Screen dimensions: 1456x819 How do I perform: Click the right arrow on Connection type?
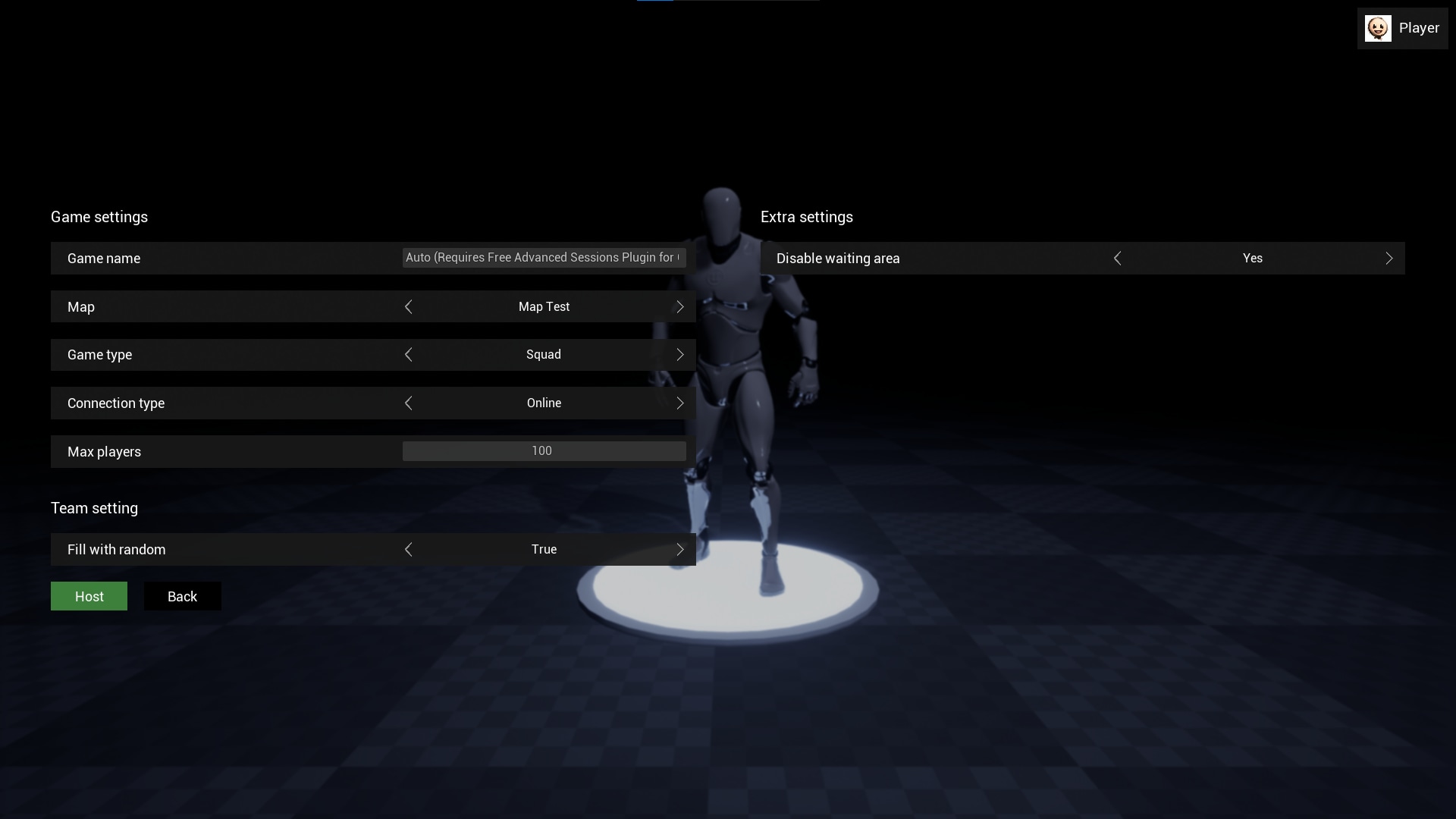click(x=679, y=403)
